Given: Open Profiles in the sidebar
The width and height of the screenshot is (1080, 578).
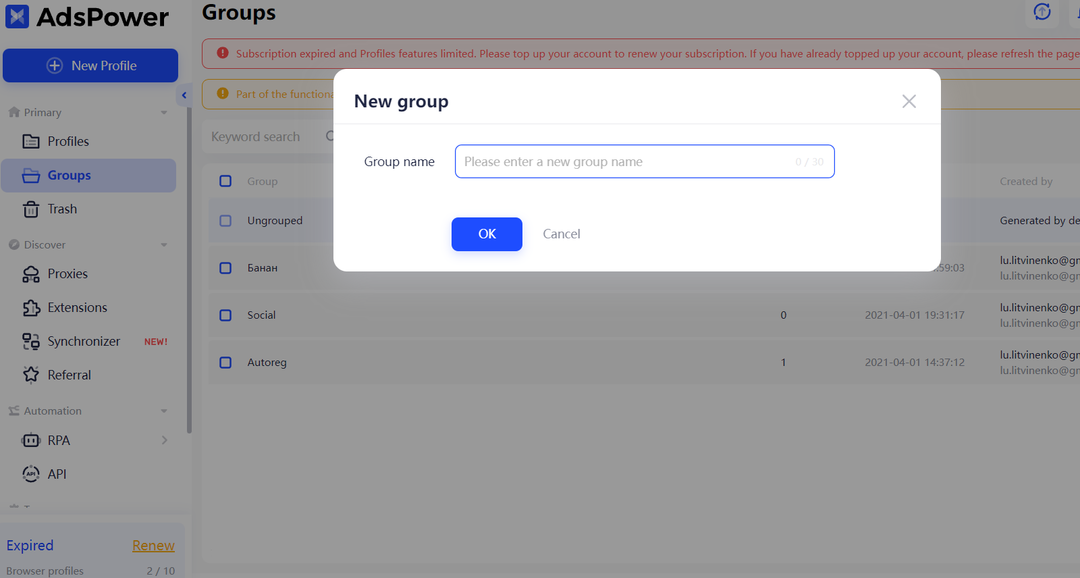Looking at the screenshot, I should (88, 141).
